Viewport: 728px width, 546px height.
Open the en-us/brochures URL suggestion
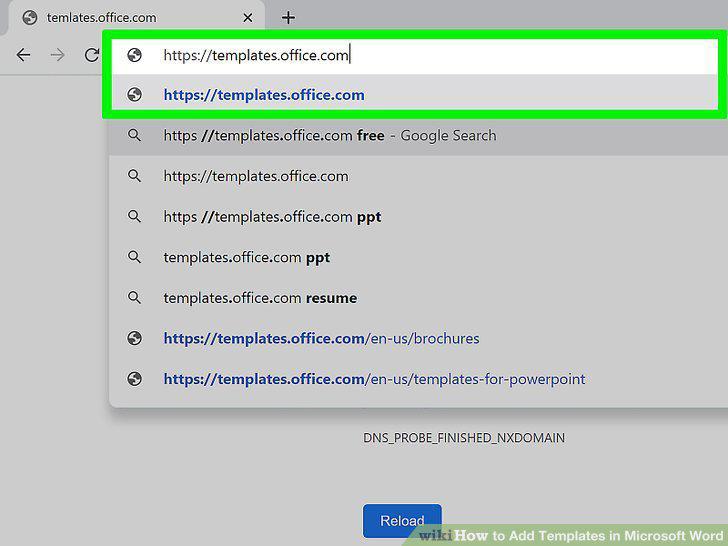[418, 338]
